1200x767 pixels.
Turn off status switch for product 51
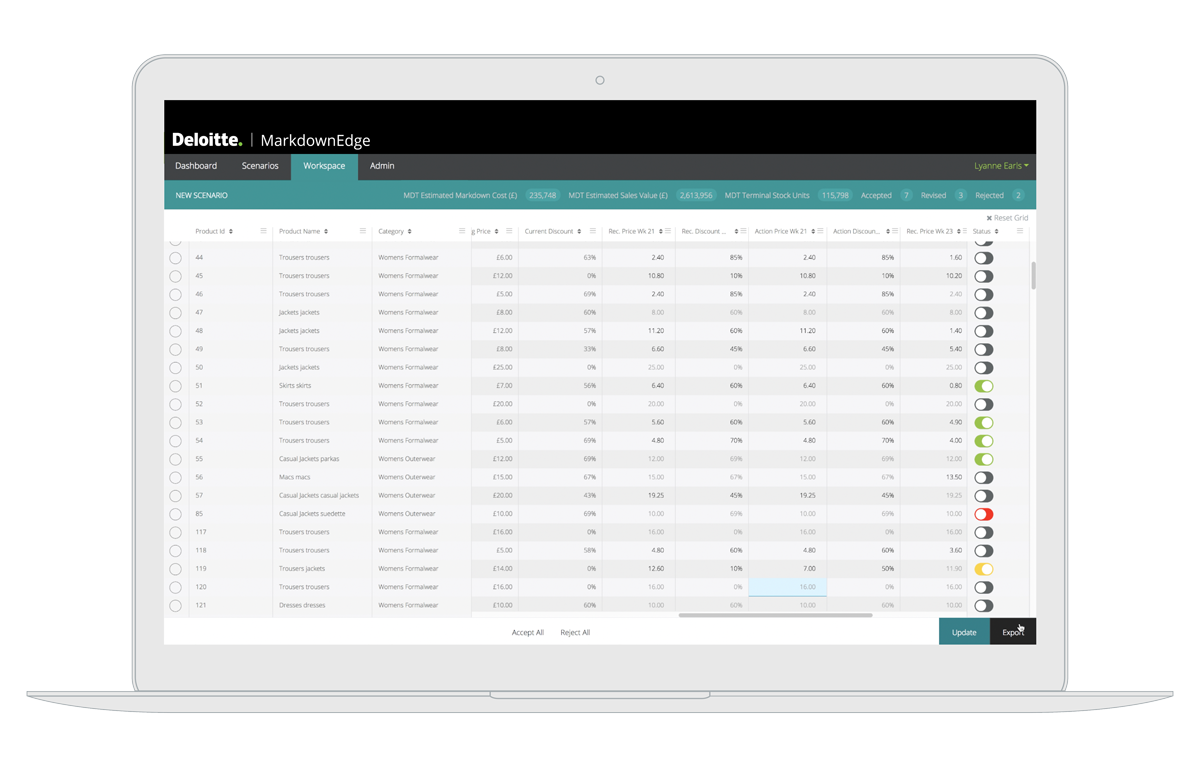tap(984, 386)
